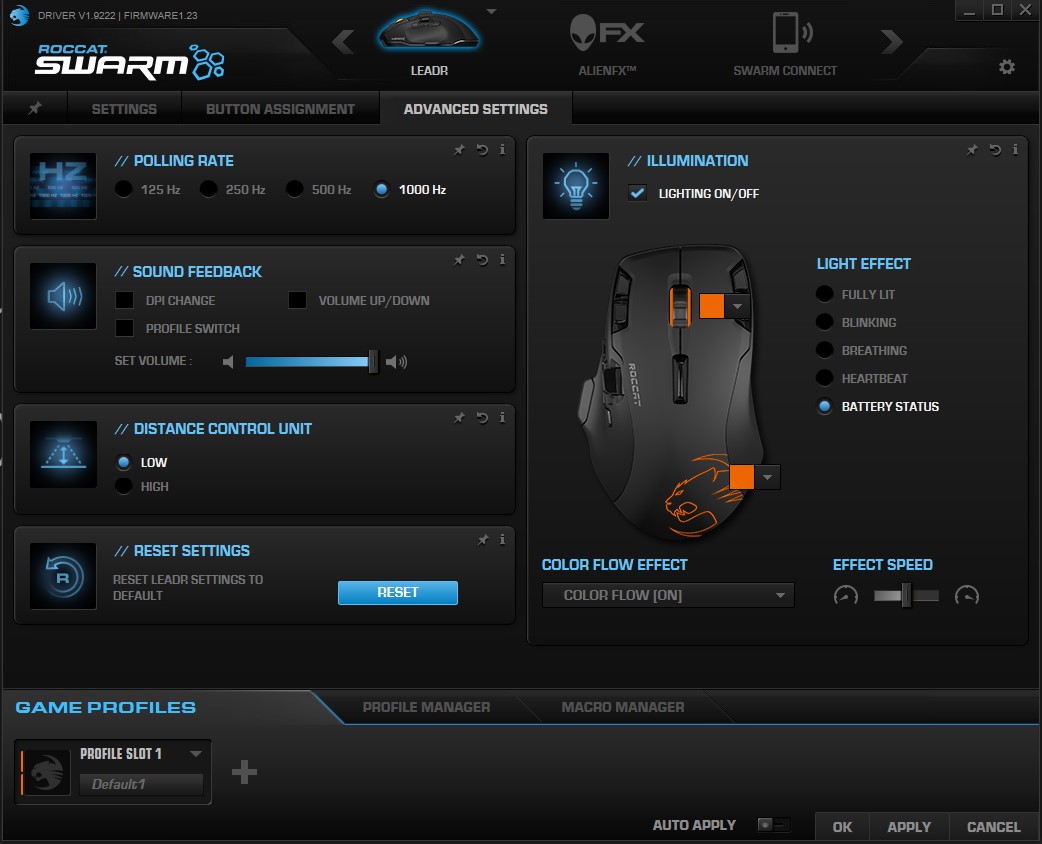1042x844 pixels.
Task: Select 125 Hz polling rate
Action: [124, 189]
